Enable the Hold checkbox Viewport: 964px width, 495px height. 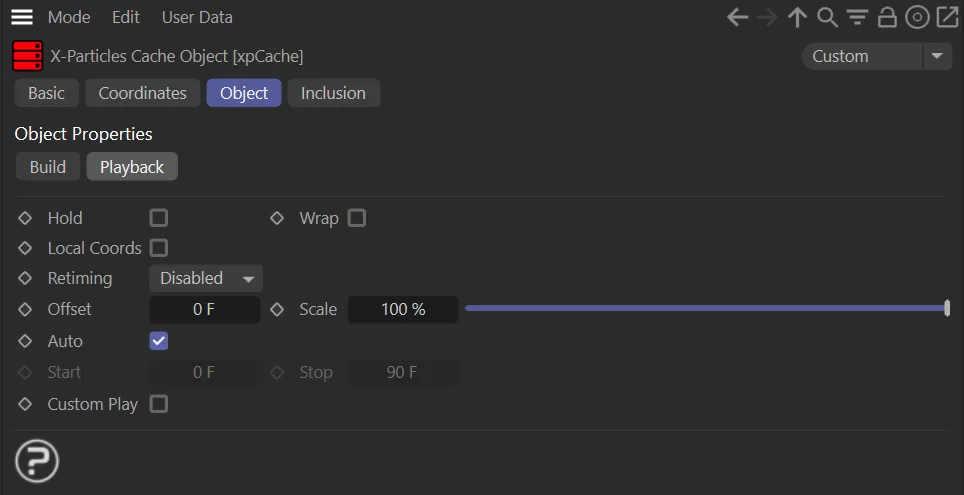159,218
